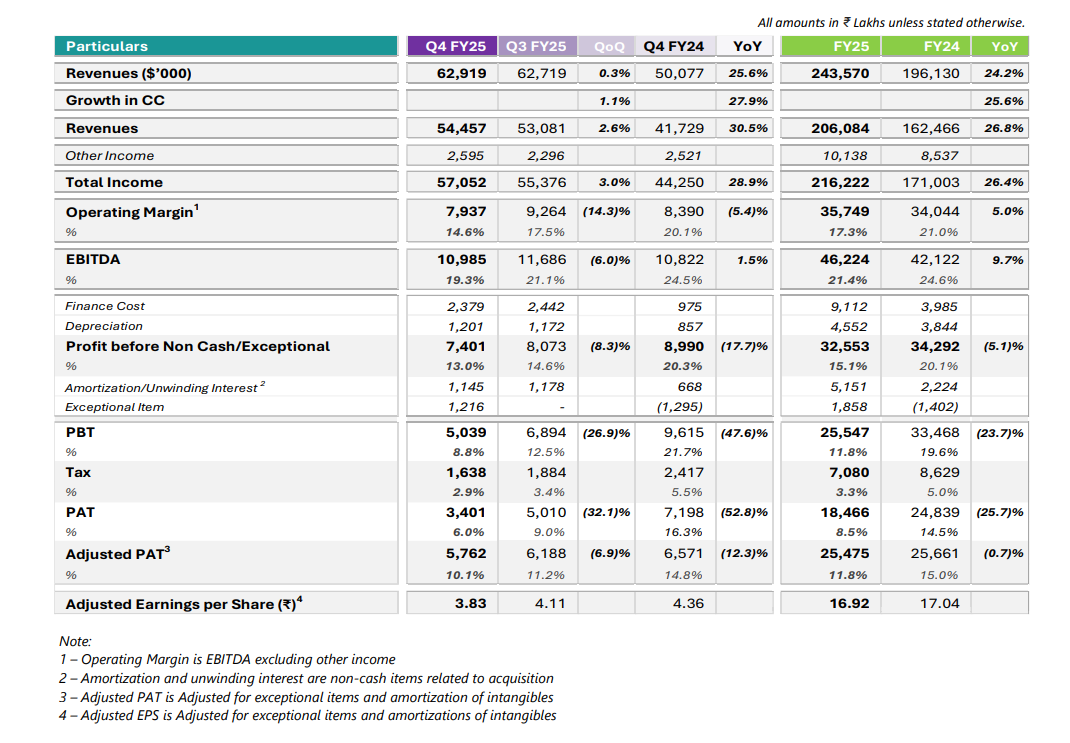Select the Depreciation value '1,201'
Screen dimensions: 1070x743
(x=465, y=327)
